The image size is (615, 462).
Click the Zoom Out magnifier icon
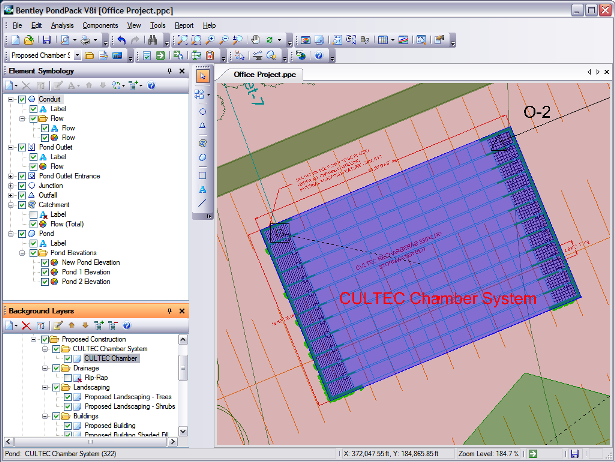click(x=224, y=40)
